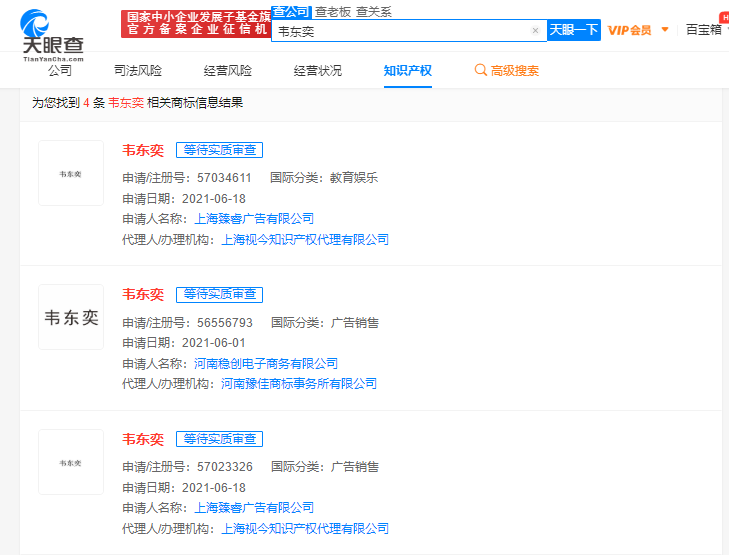The height and width of the screenshot is (555, 729).
Task: Click 等待实质审查 badge on 56556793 result
Action: [219, 294]
